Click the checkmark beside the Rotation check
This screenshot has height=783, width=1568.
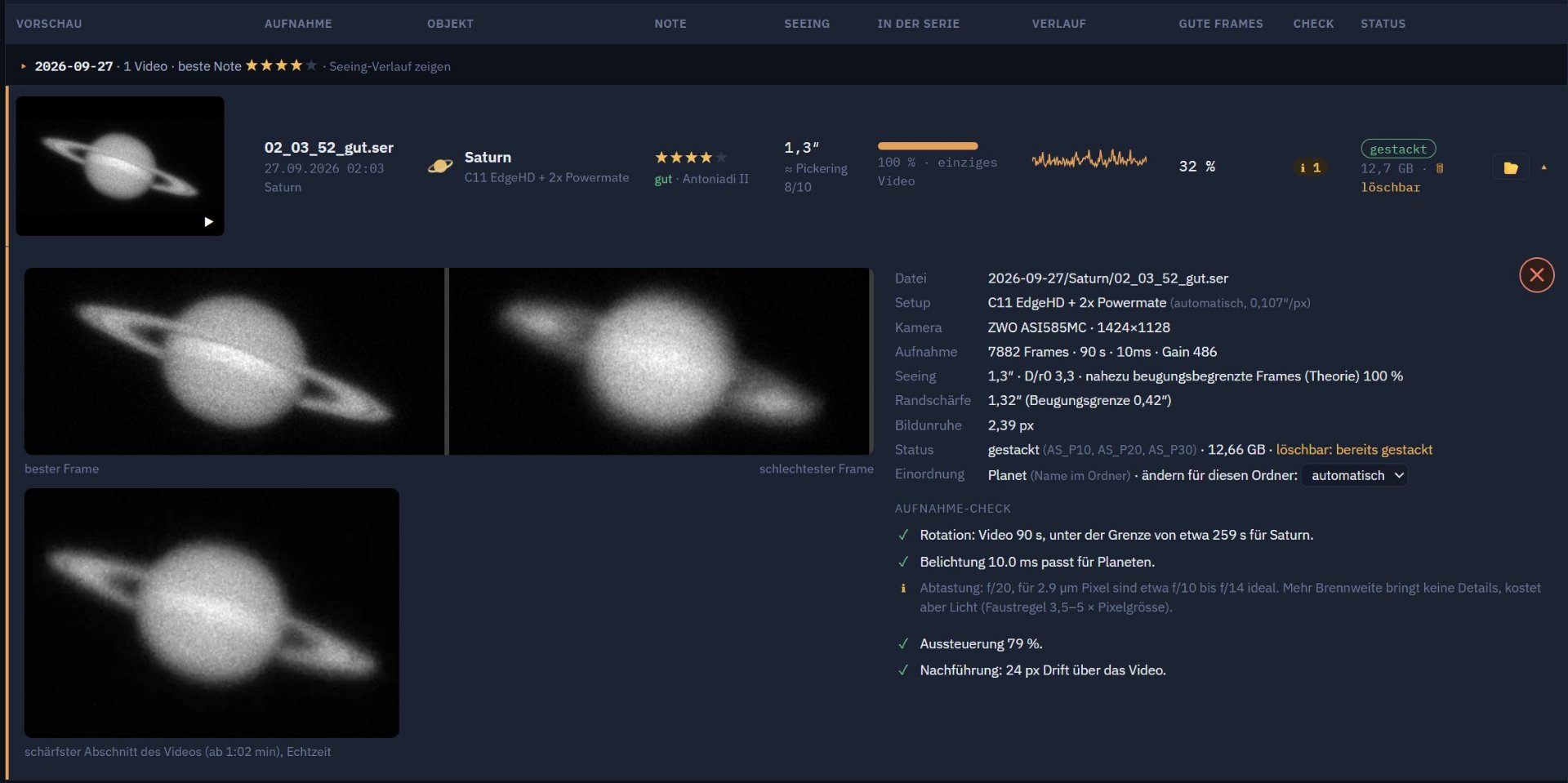(x=903, y=536)
